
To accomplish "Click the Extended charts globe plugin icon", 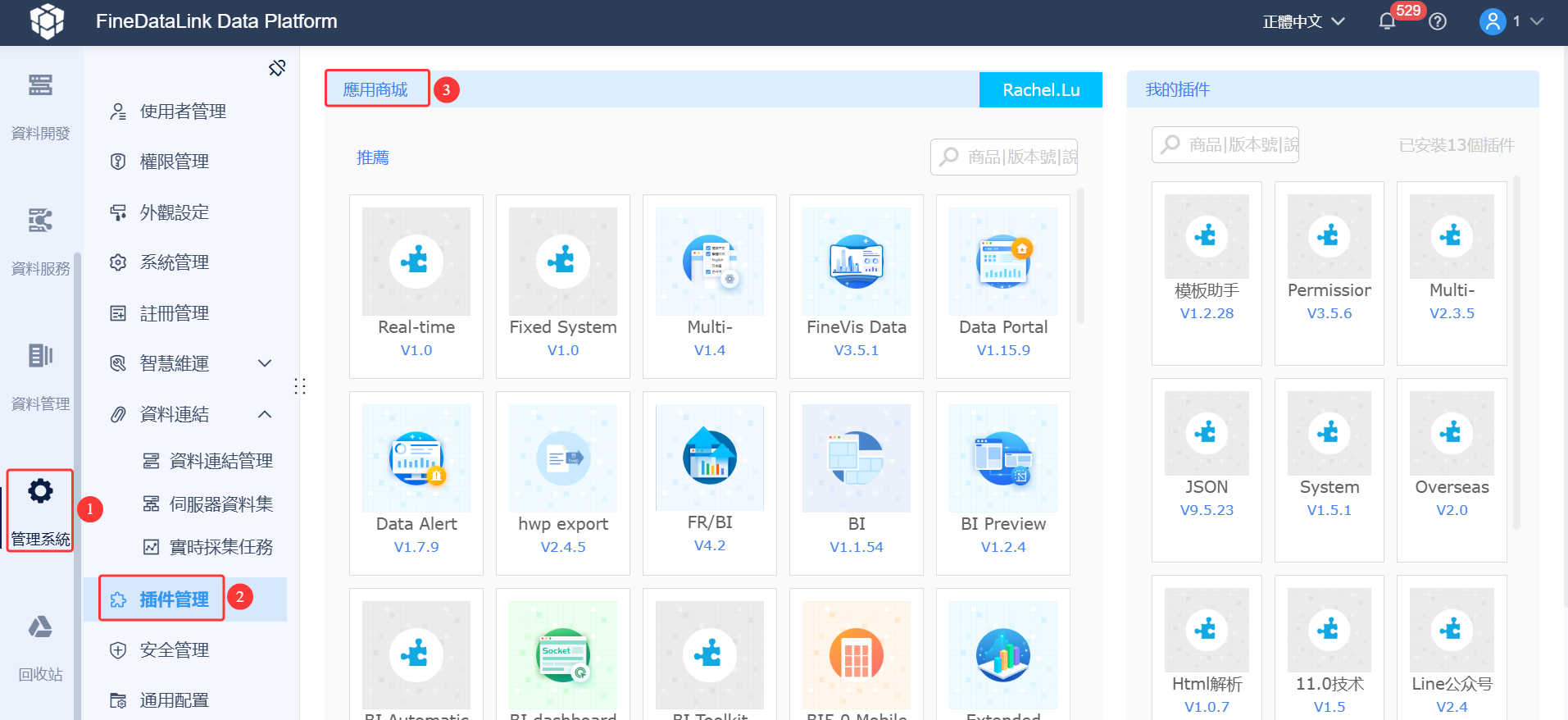I will (1003, 655).
